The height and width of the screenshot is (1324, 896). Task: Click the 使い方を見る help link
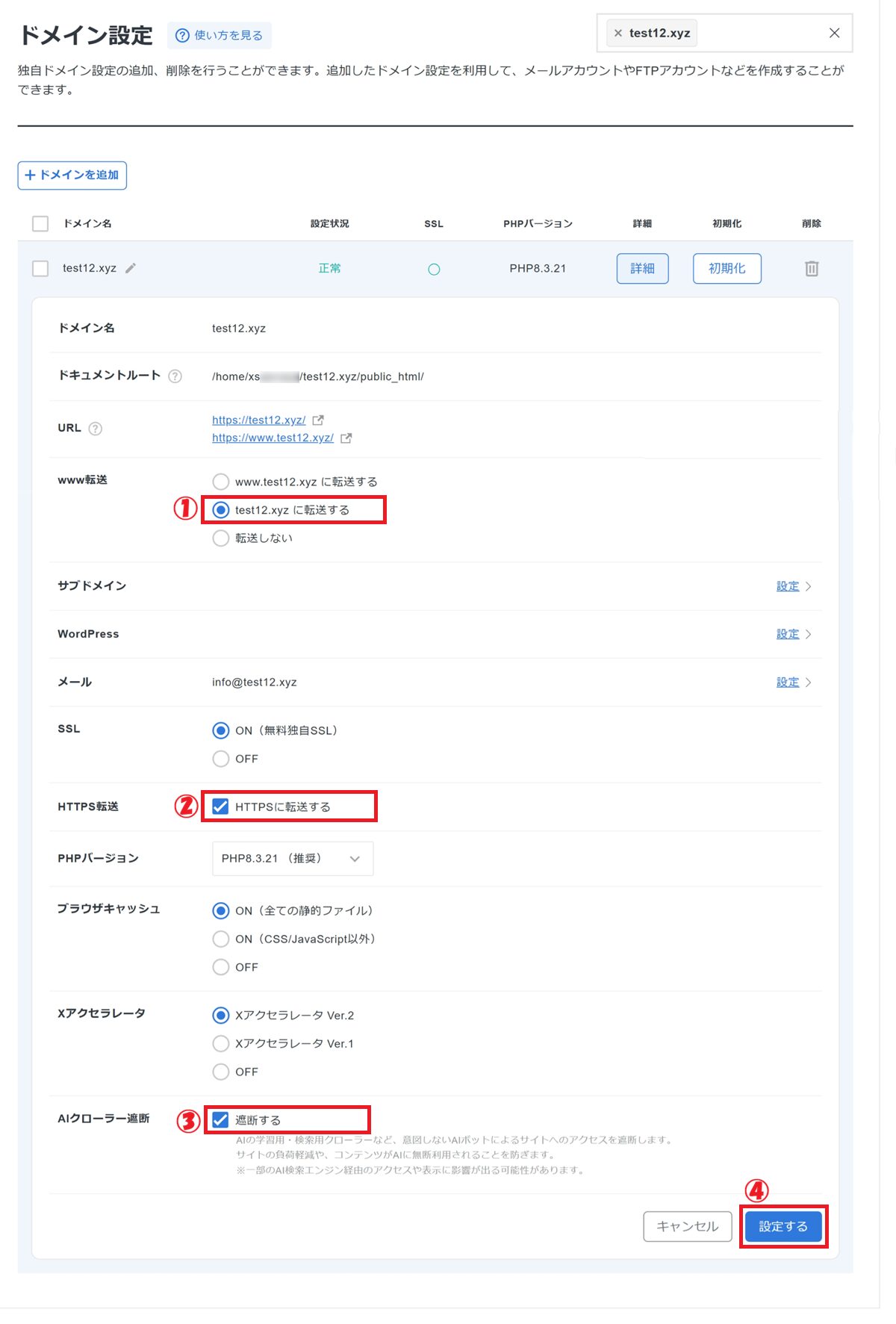(x=220, y=35)
